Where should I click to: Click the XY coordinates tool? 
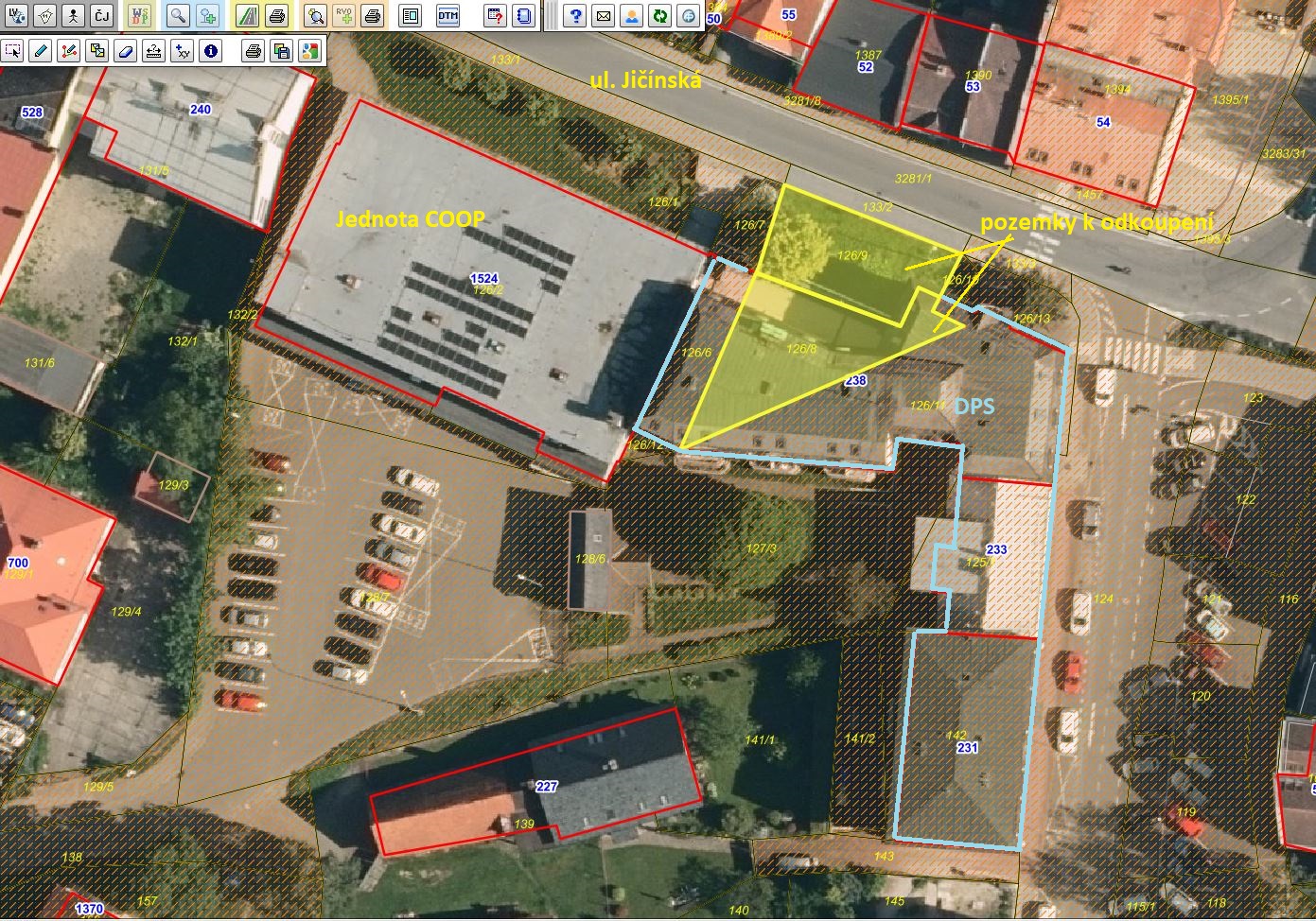click(182, 51)
